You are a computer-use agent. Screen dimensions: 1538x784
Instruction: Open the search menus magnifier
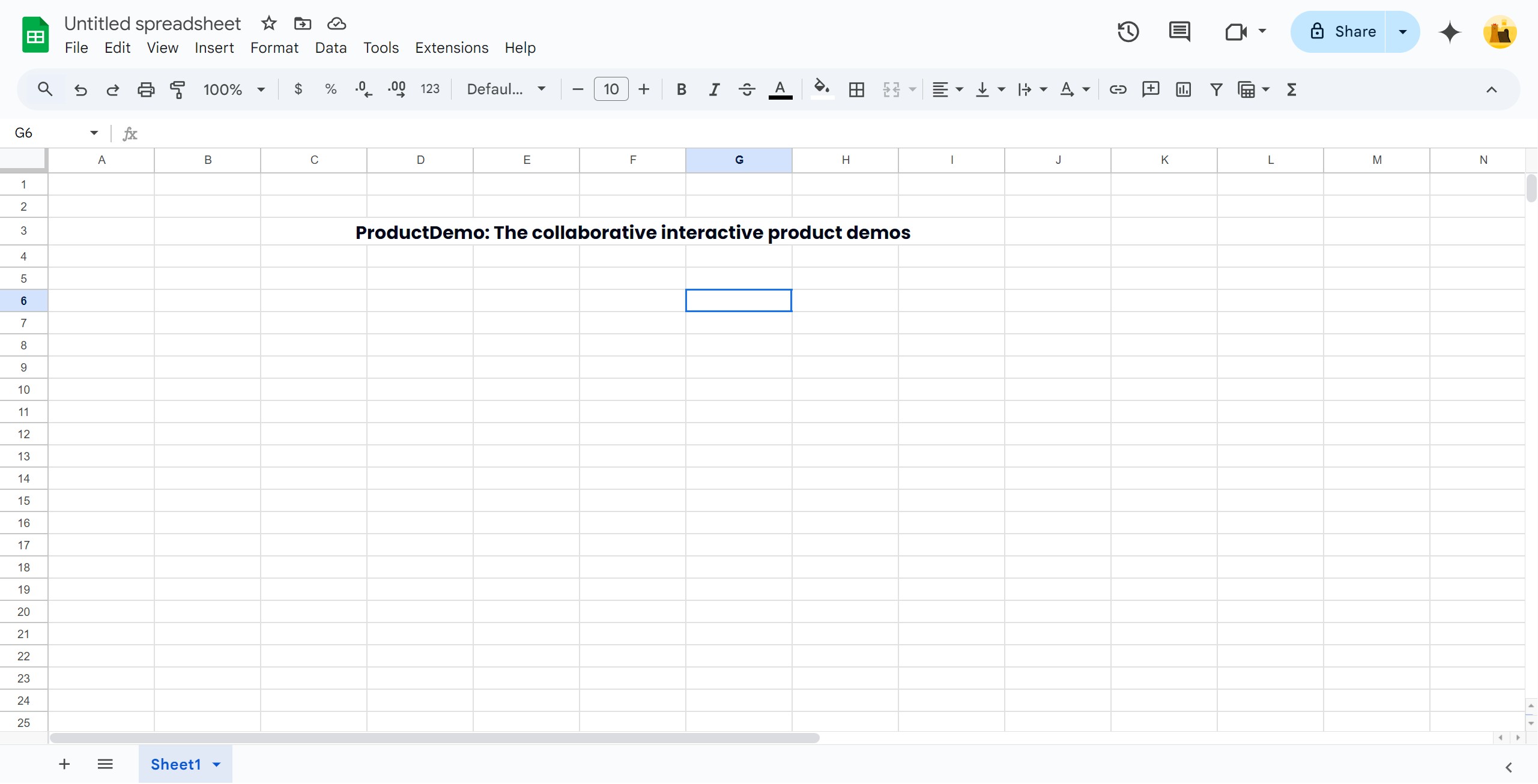click(44, 89)
